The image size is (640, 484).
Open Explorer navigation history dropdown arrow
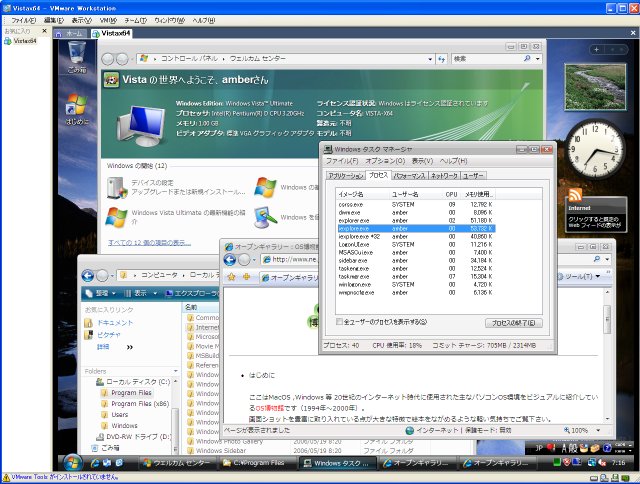click(112, 276)
